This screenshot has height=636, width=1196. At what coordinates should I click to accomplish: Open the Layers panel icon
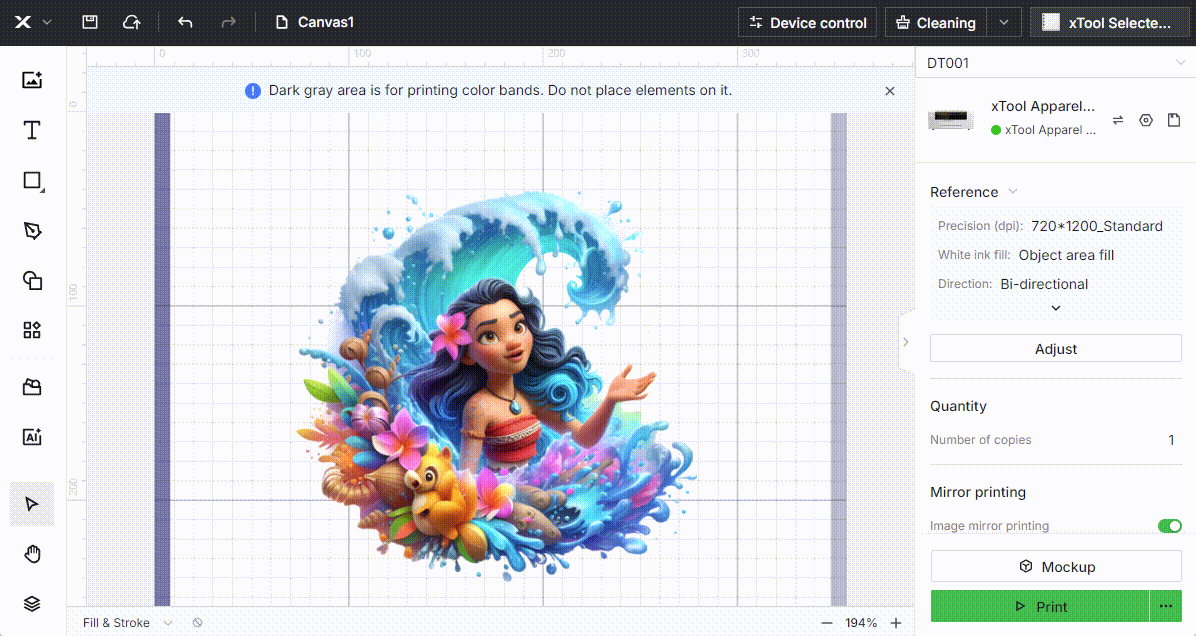point(32,603)
